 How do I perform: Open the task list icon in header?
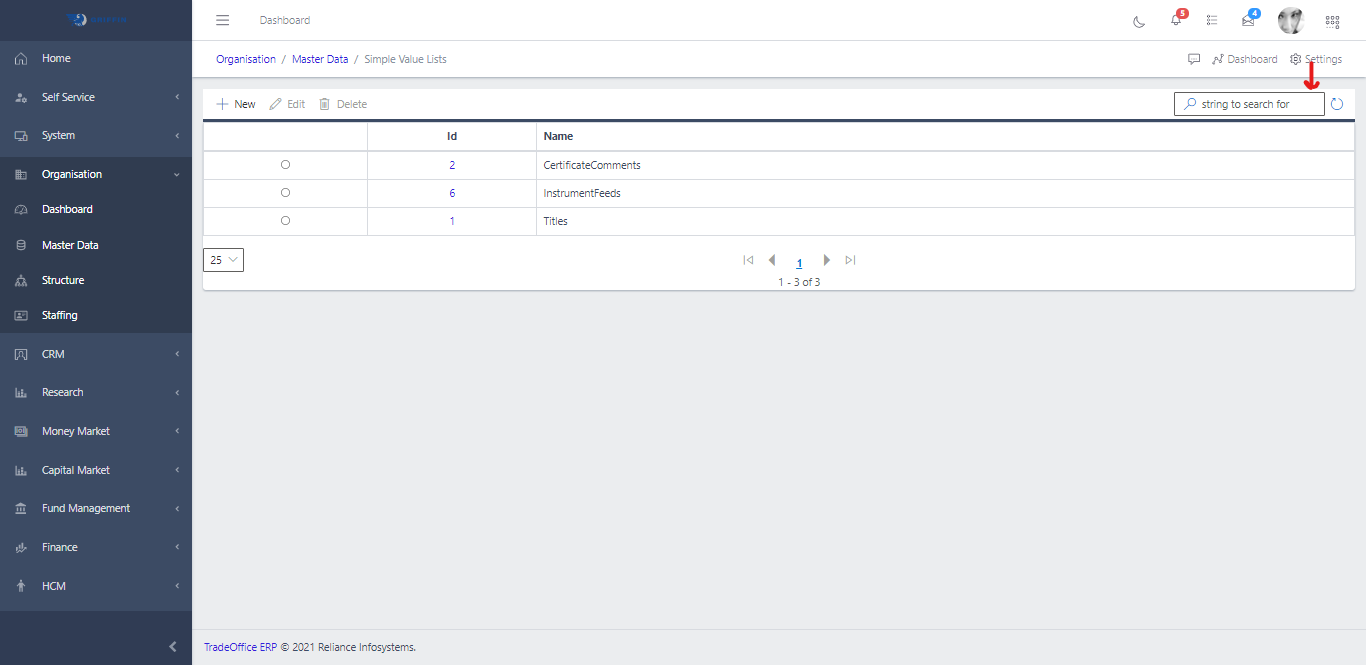pos(1212,21)
